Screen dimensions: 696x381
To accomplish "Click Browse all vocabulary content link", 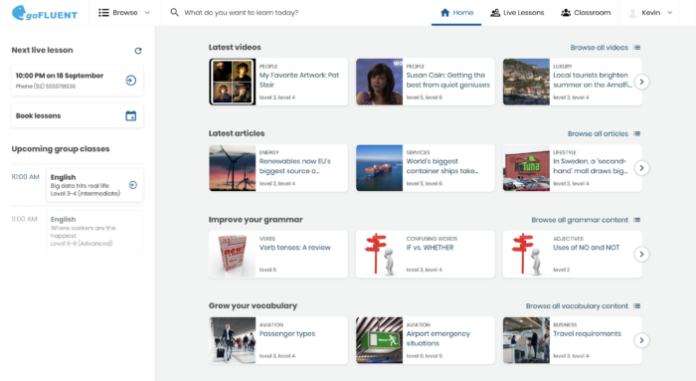I will coord(583,306).
